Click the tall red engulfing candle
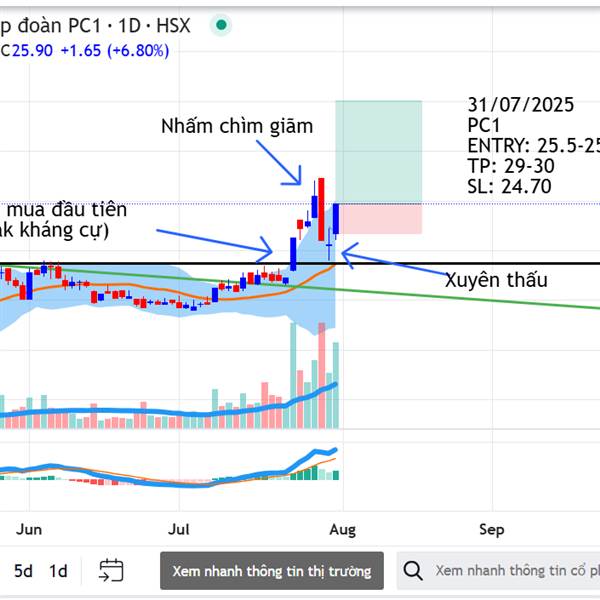The width and height of the screenshot is (600, 600). (321, 209)
